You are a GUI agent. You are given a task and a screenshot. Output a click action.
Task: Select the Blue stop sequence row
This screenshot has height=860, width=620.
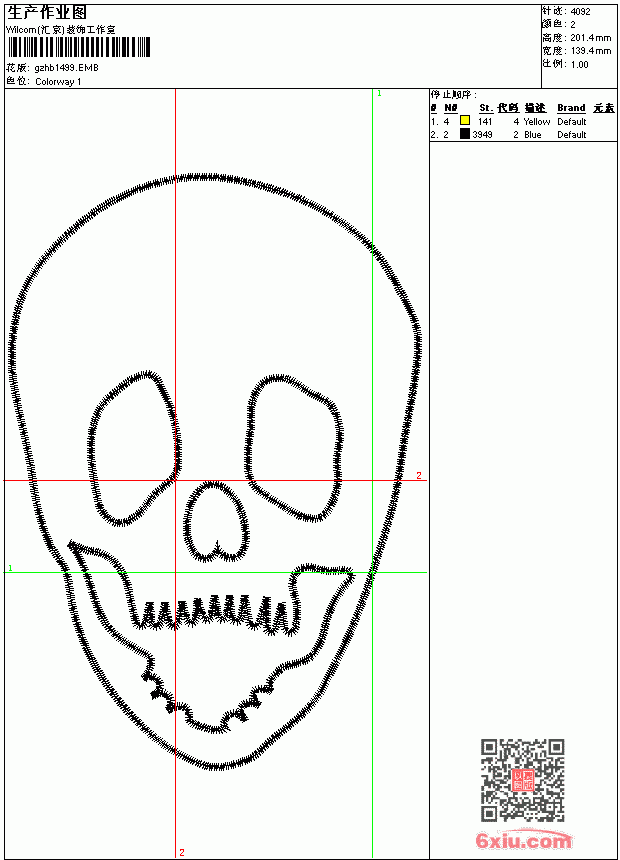point(523,134)
